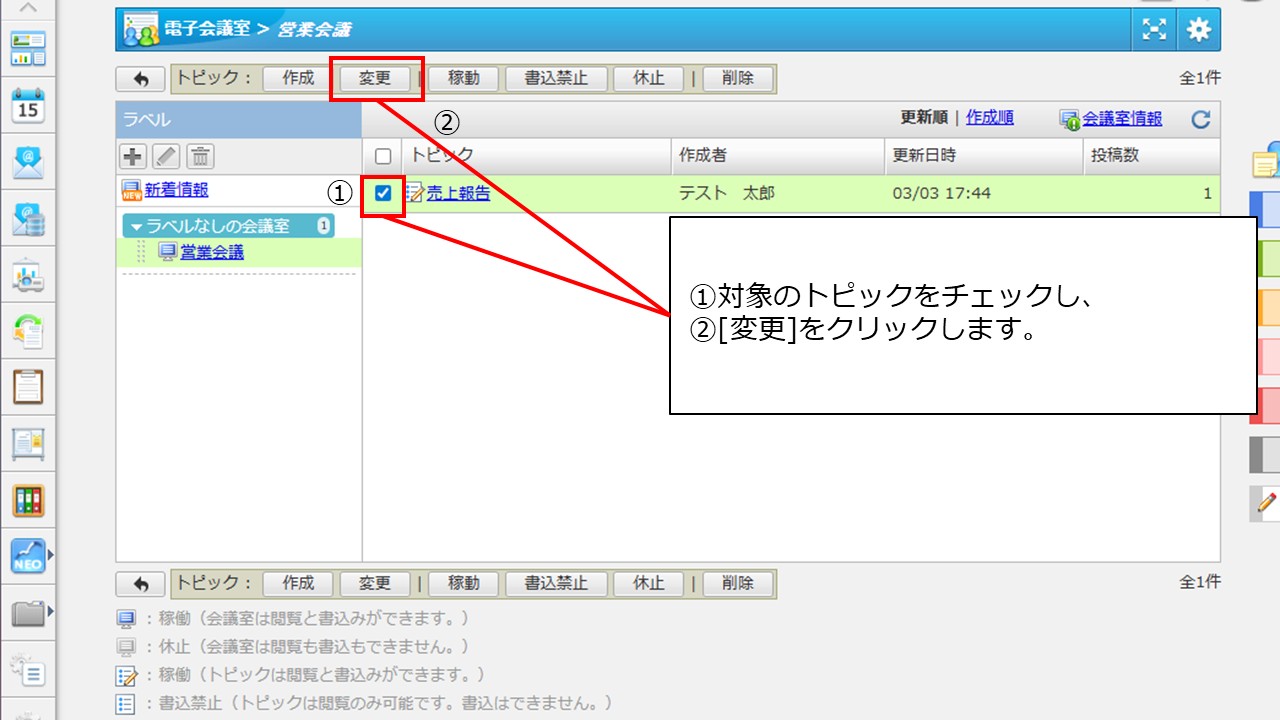Open the envelope with database stack icon
The height and width of the screenshot is (720, 1280).
28,220
